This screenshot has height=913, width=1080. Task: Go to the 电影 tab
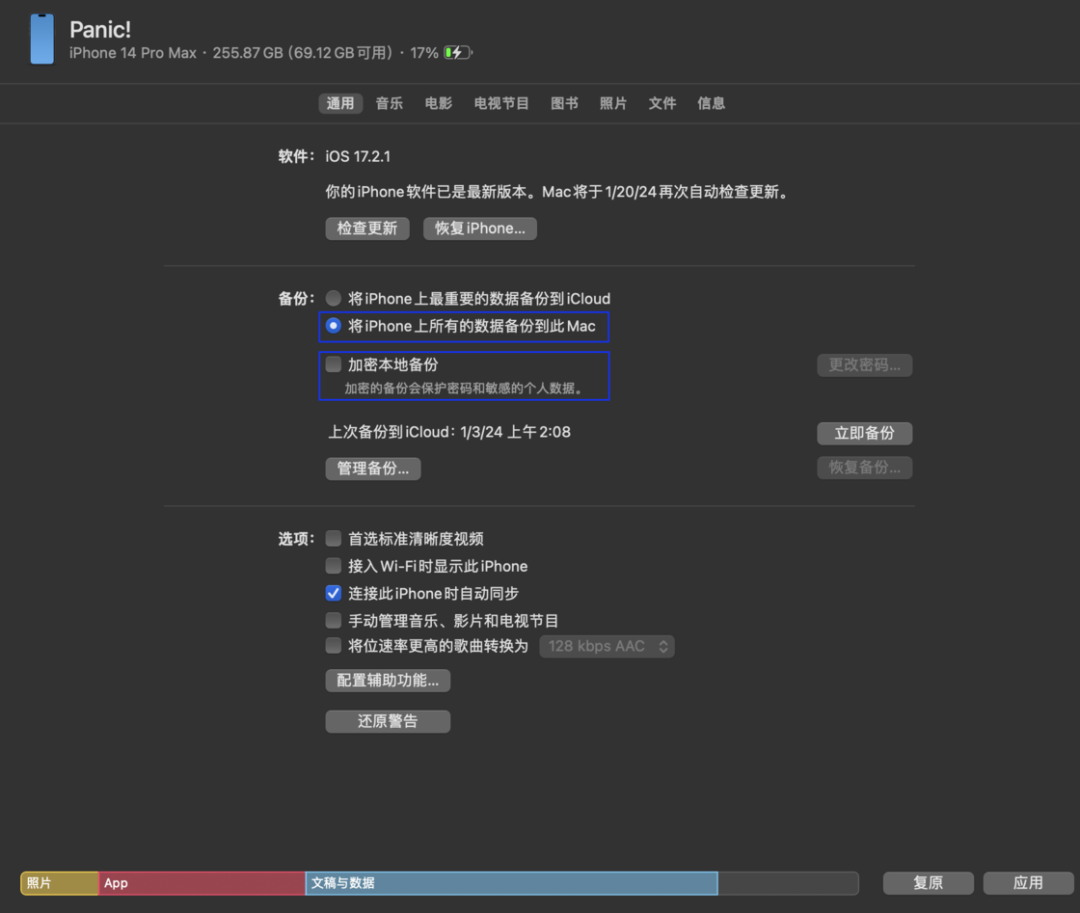coord(439,103)
